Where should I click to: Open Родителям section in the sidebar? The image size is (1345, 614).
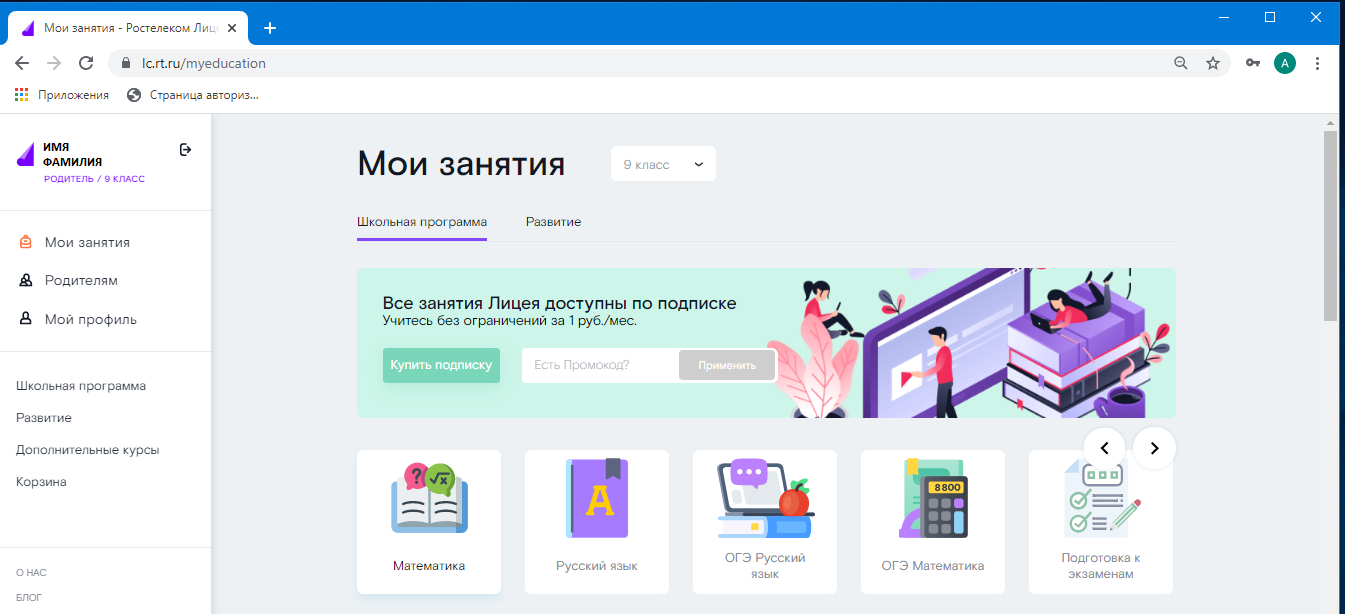click(69, 281)
